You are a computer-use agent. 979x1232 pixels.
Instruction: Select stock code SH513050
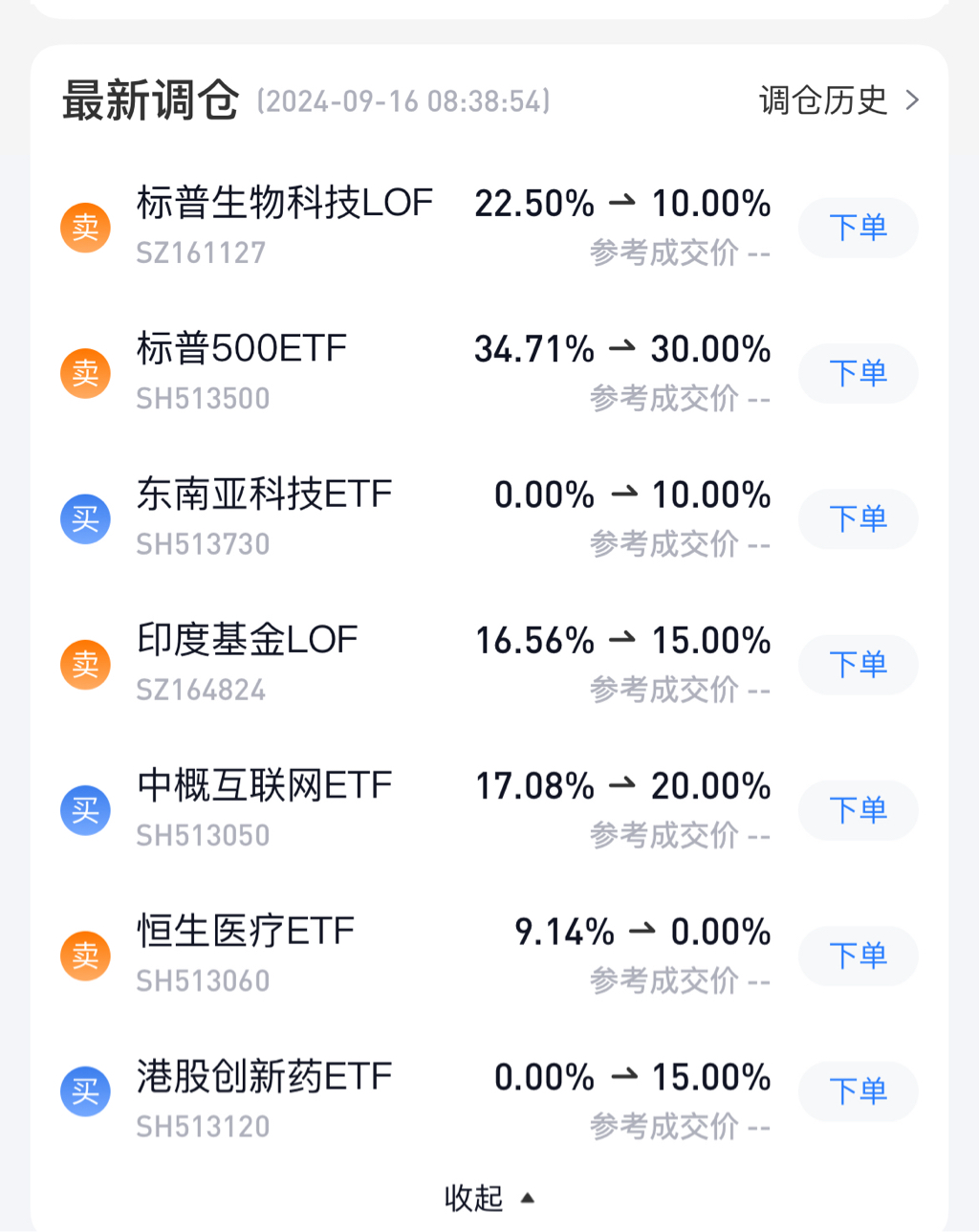pos(203,836)
